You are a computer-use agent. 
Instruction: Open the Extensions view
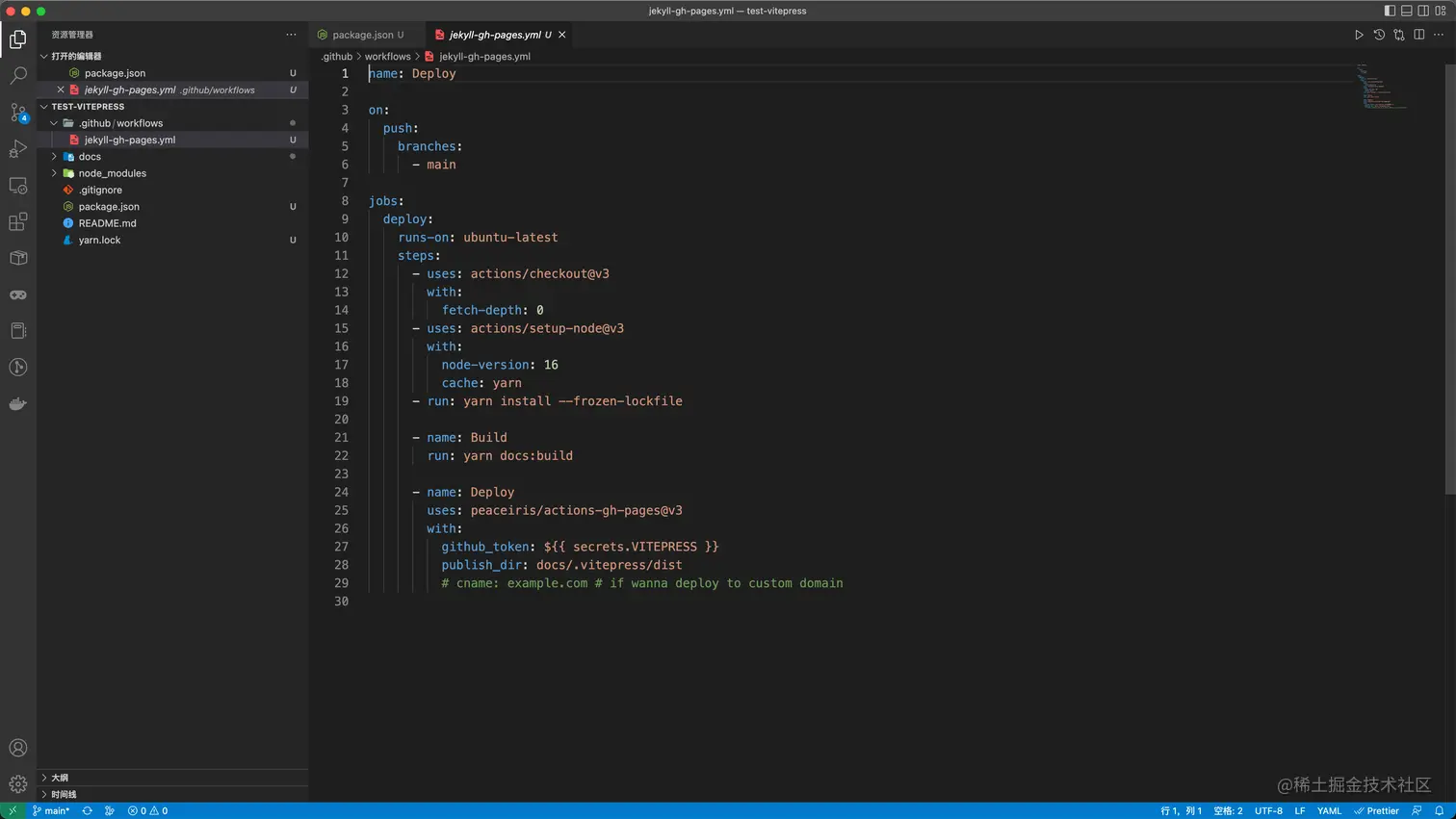click(x=17, y=221)
